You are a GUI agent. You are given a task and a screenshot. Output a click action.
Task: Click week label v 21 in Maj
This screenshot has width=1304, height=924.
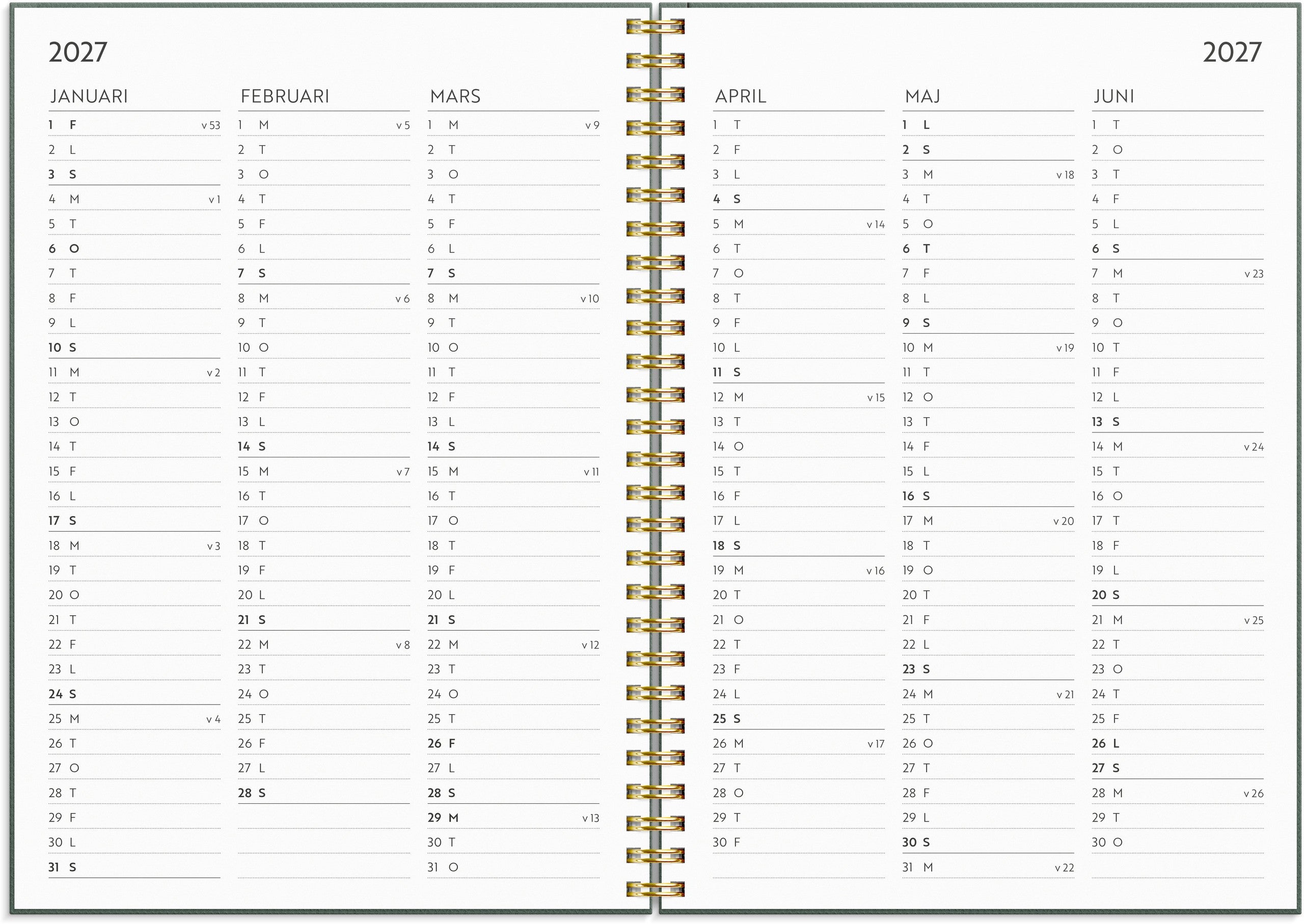[1065, 695]
